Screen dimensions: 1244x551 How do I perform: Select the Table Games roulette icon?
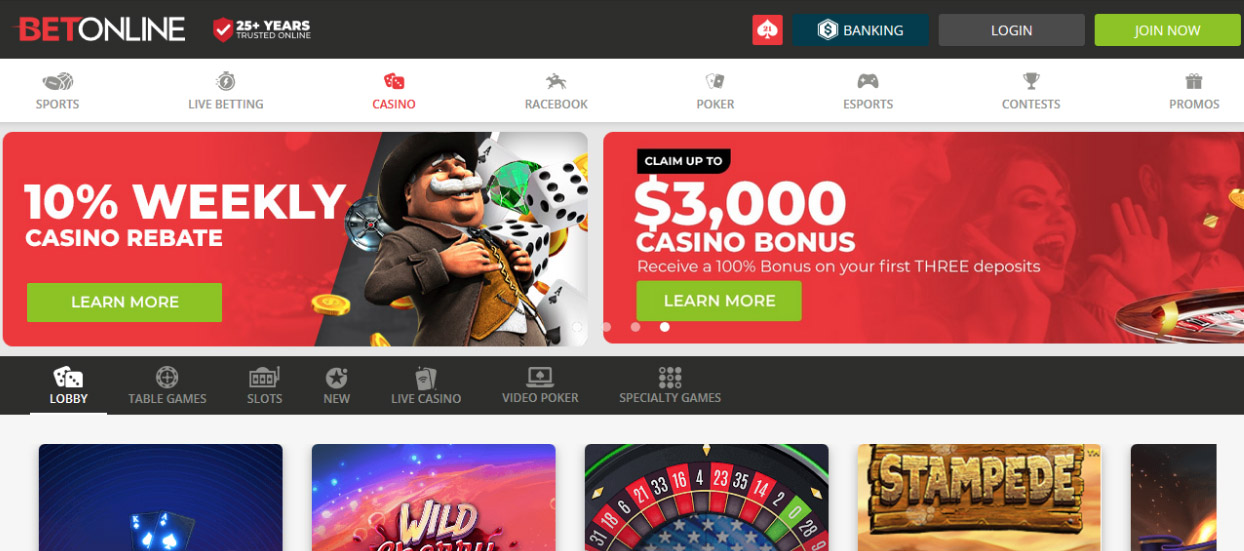pos(167,377)
